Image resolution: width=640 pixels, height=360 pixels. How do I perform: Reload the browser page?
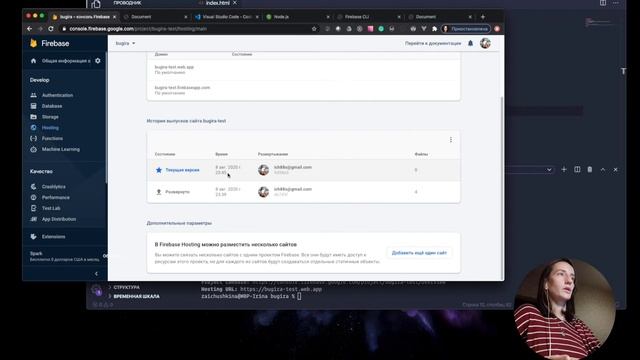[51, 29]
